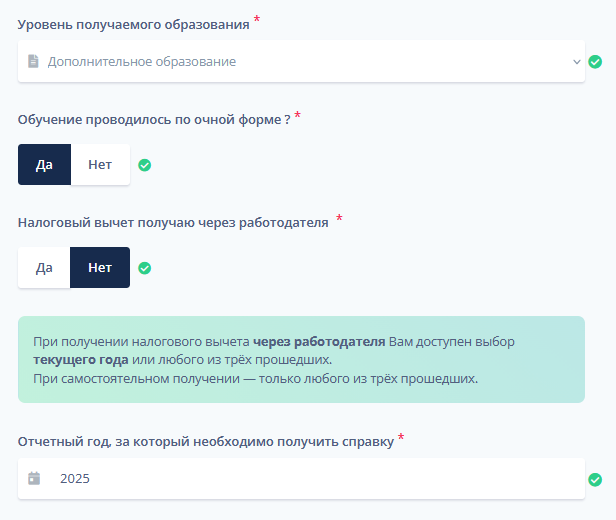The height and width of the screenshot is (520, 616).
Task: Choose 'Да' for tax deduction via employer
Action: tap(44, 268)
